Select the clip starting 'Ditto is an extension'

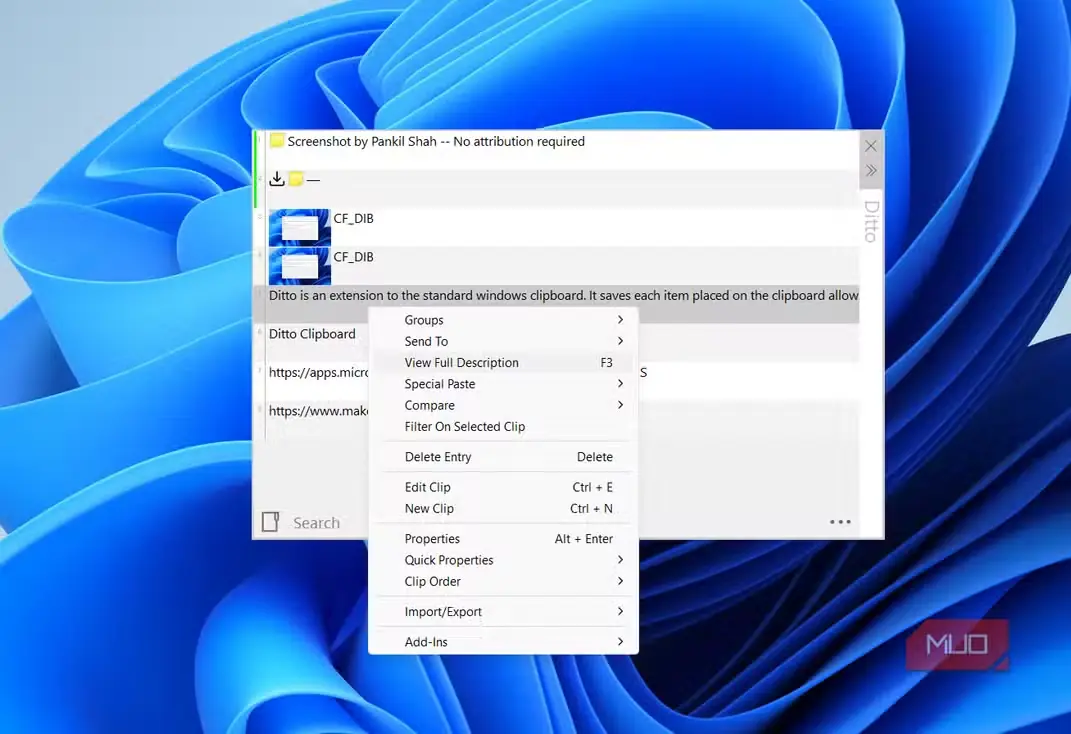(557, 304)
